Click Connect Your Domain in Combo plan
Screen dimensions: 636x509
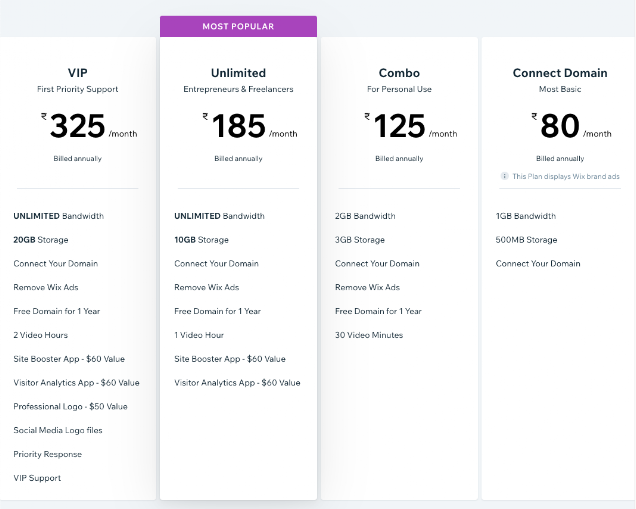(377, 264)
